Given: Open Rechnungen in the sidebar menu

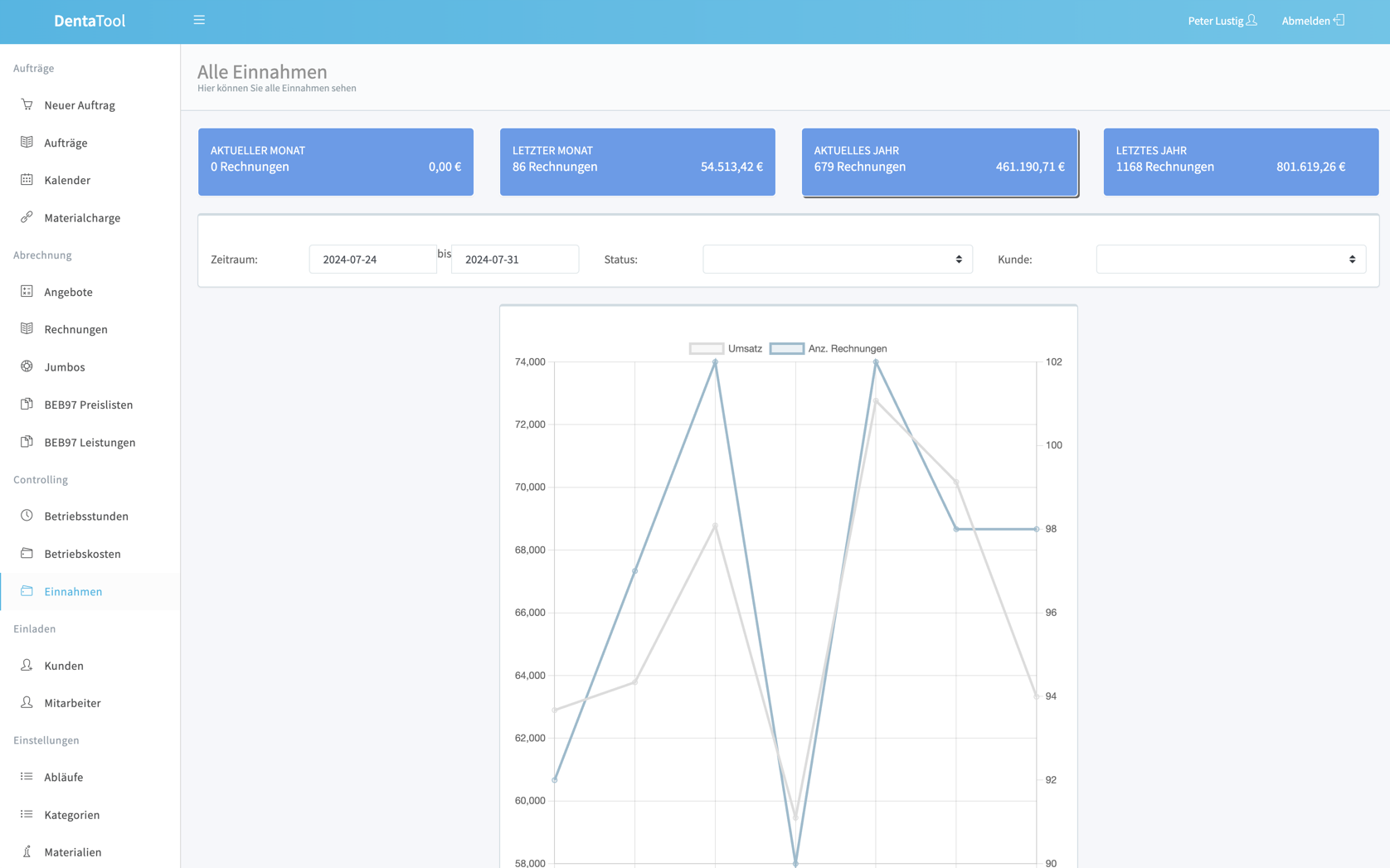Looking at the screenshot, I should pos(75,329).
